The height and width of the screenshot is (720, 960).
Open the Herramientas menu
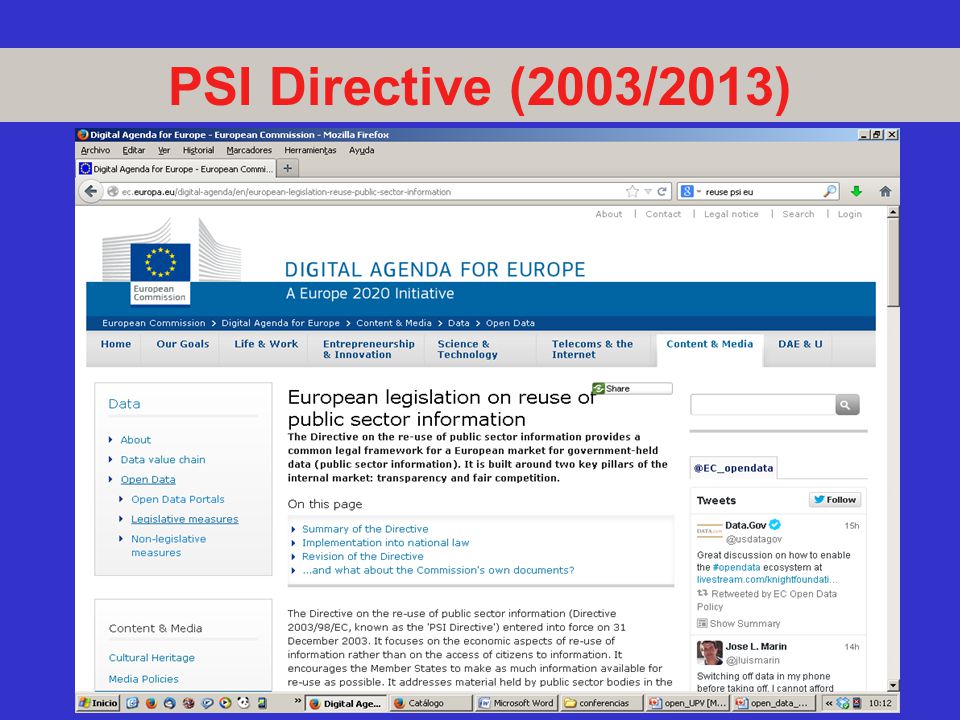310,150
